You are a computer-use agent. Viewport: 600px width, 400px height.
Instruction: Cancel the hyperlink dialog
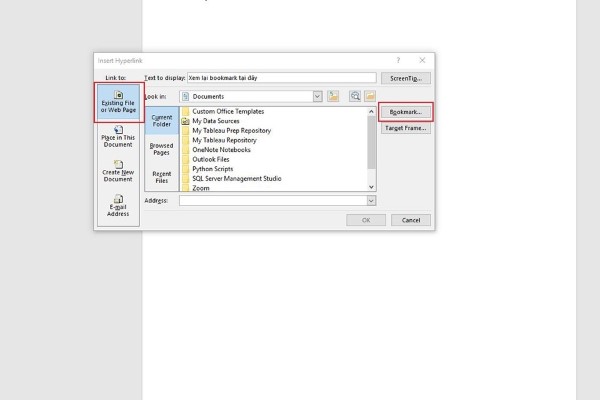pos(411,220)
